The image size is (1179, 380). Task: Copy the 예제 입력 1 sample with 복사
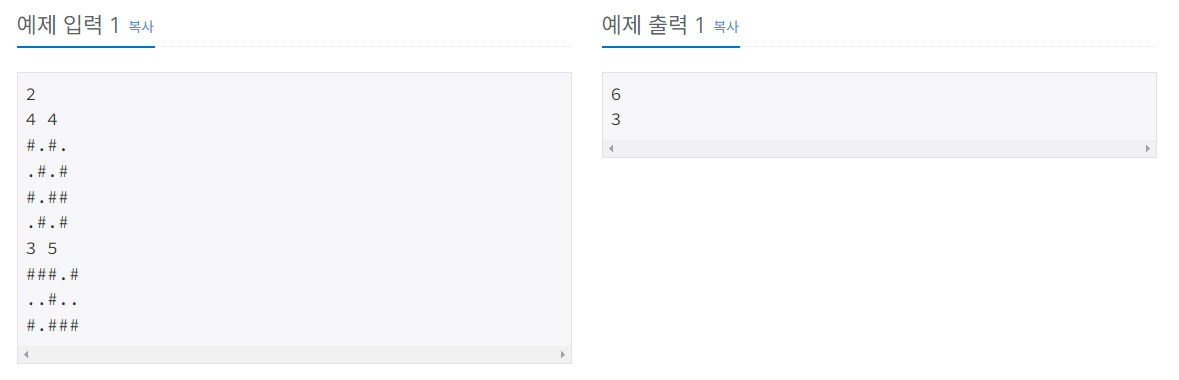[x=141, y=26]
